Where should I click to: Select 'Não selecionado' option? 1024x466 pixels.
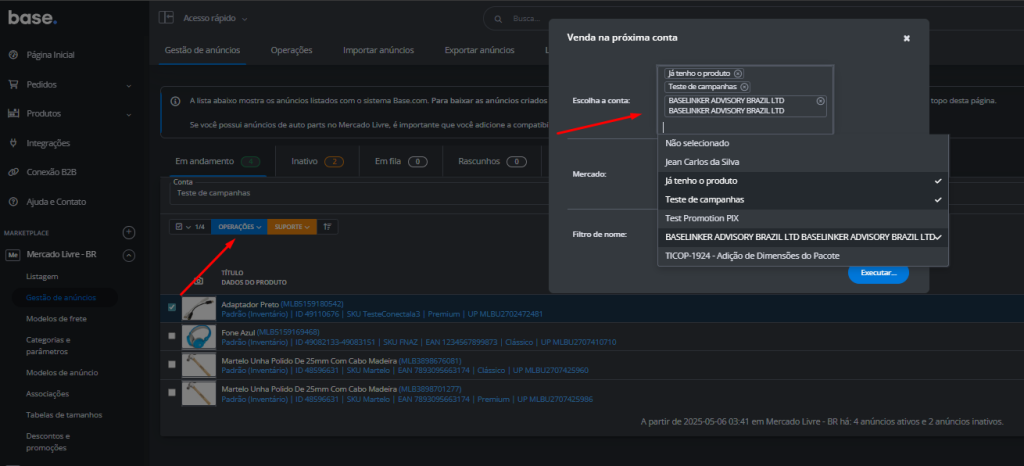(803, 143)
